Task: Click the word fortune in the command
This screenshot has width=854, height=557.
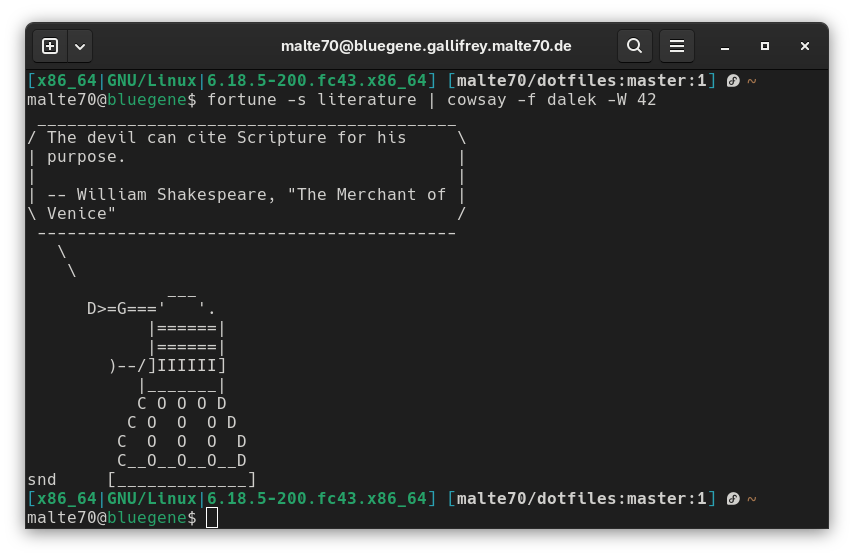Action: point(242,100)
